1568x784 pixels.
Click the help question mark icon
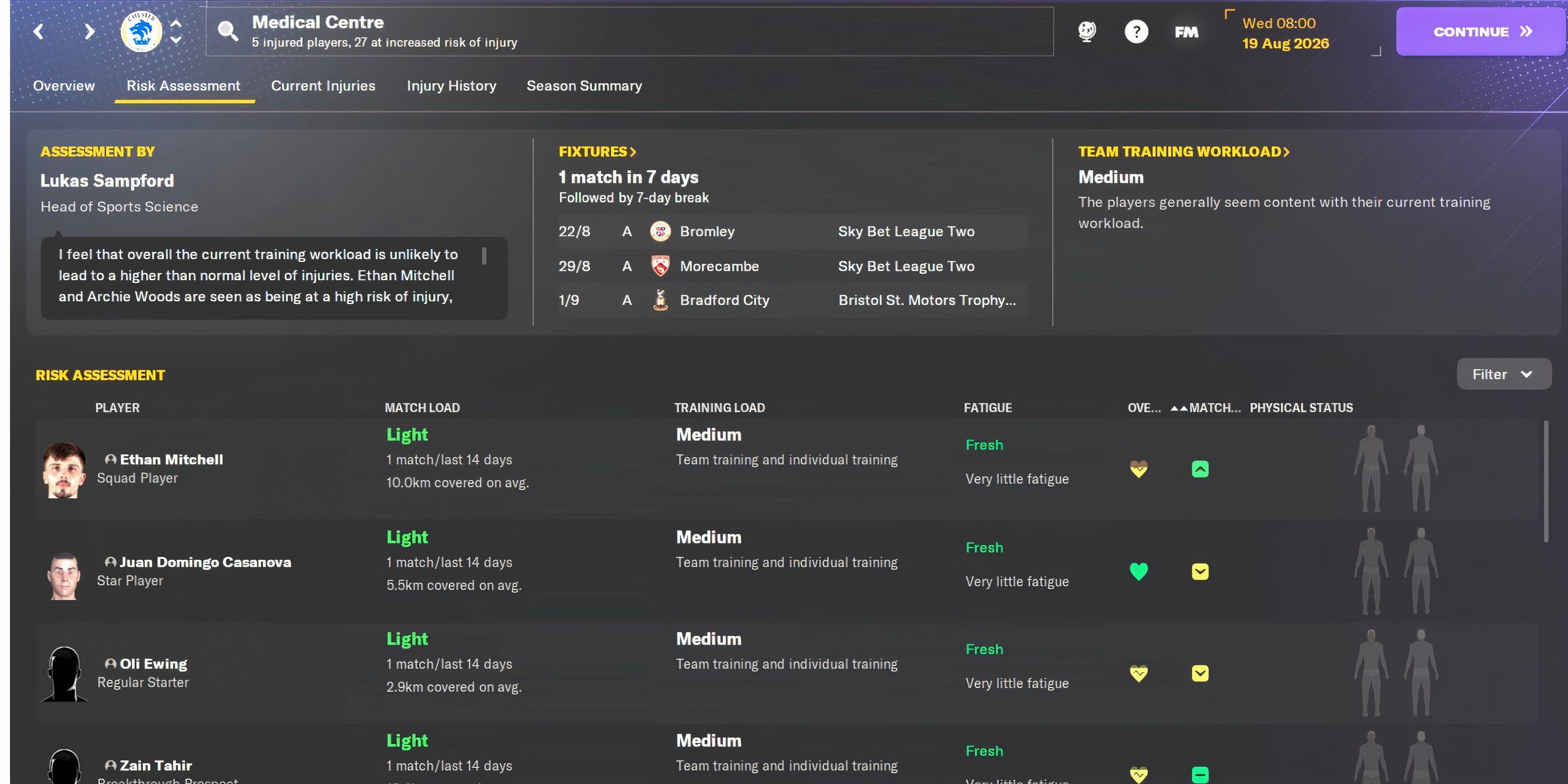(x=1136, y=31)
